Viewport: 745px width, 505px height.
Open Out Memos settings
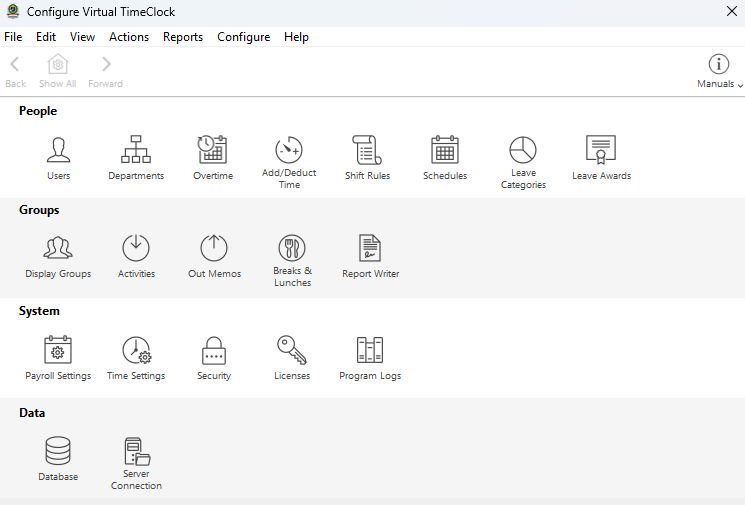214,257
